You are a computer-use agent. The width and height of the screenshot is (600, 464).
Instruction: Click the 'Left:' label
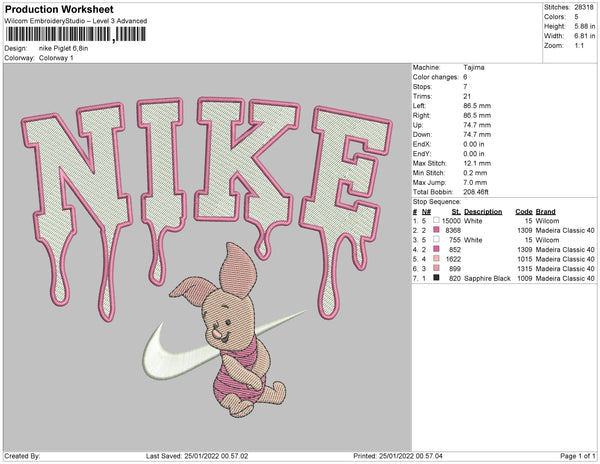[x=419, y=106]
